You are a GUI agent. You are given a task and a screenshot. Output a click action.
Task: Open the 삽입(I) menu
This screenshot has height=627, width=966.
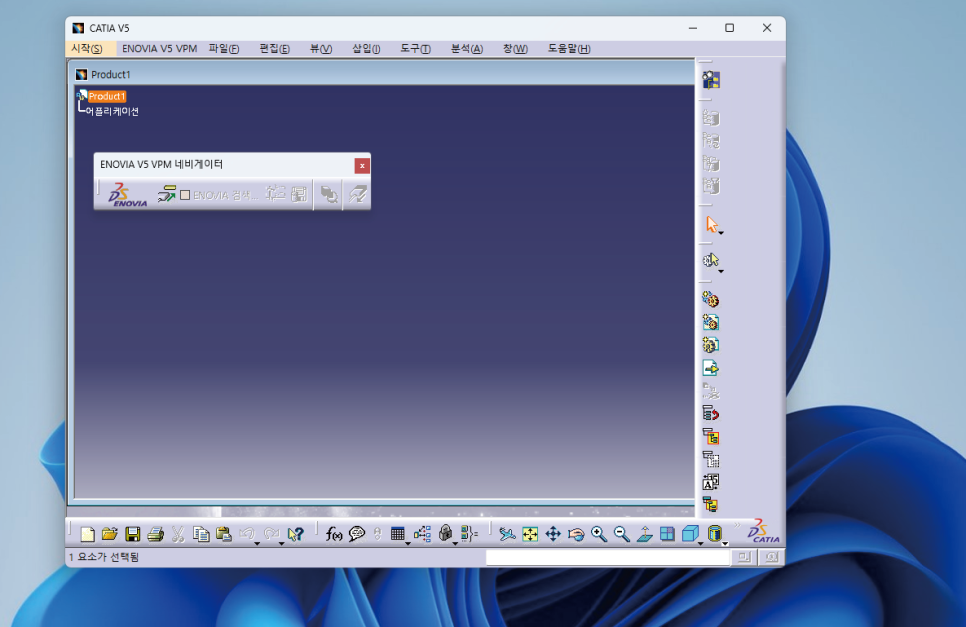[x=366, y=49]
